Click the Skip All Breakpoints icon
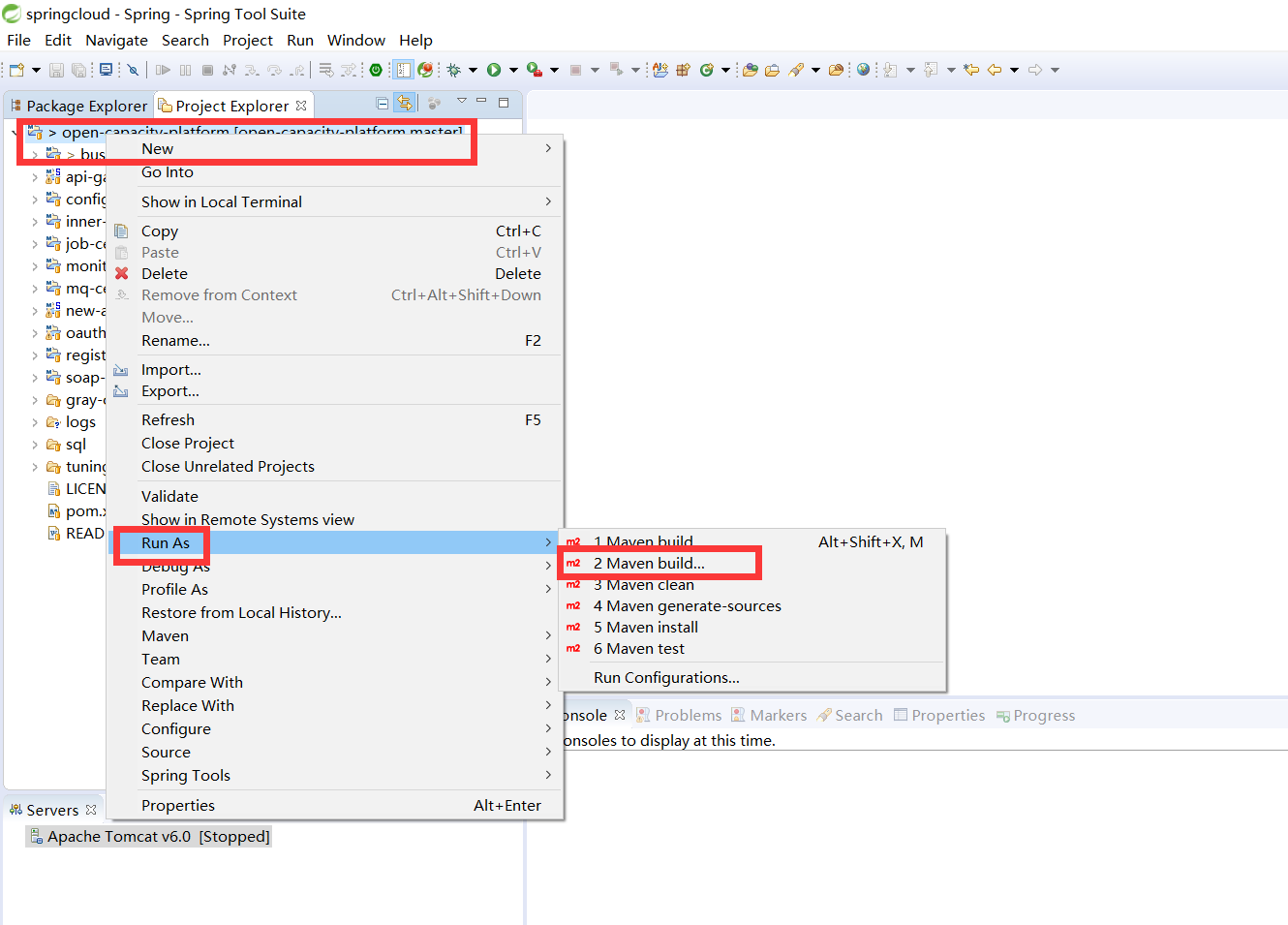The width and height of the screenshot is (1288, 925). click(x=133, y=70)
